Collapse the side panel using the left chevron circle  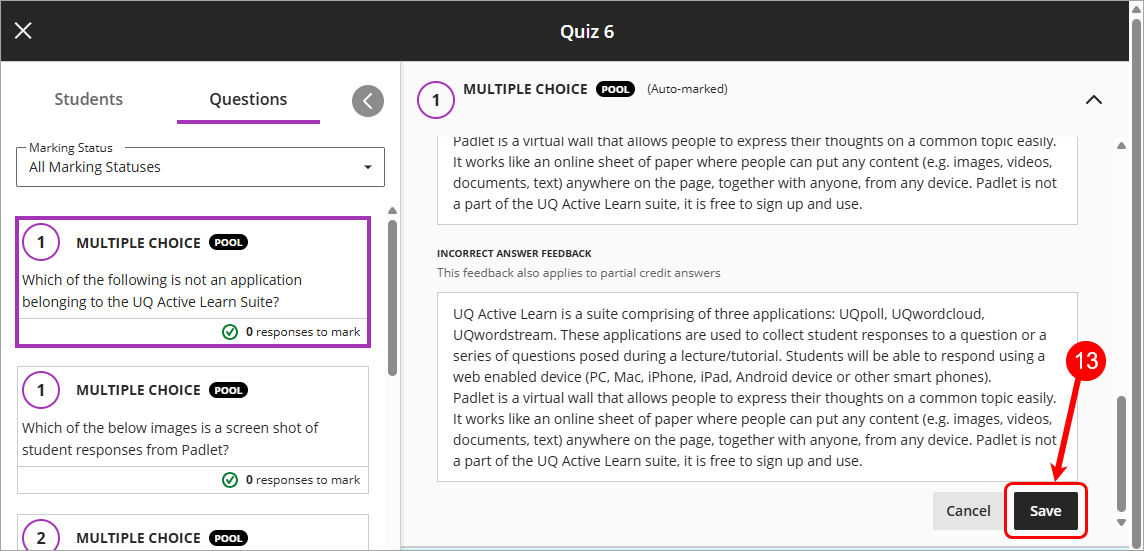pyautogui.click(x=368, y=101)
